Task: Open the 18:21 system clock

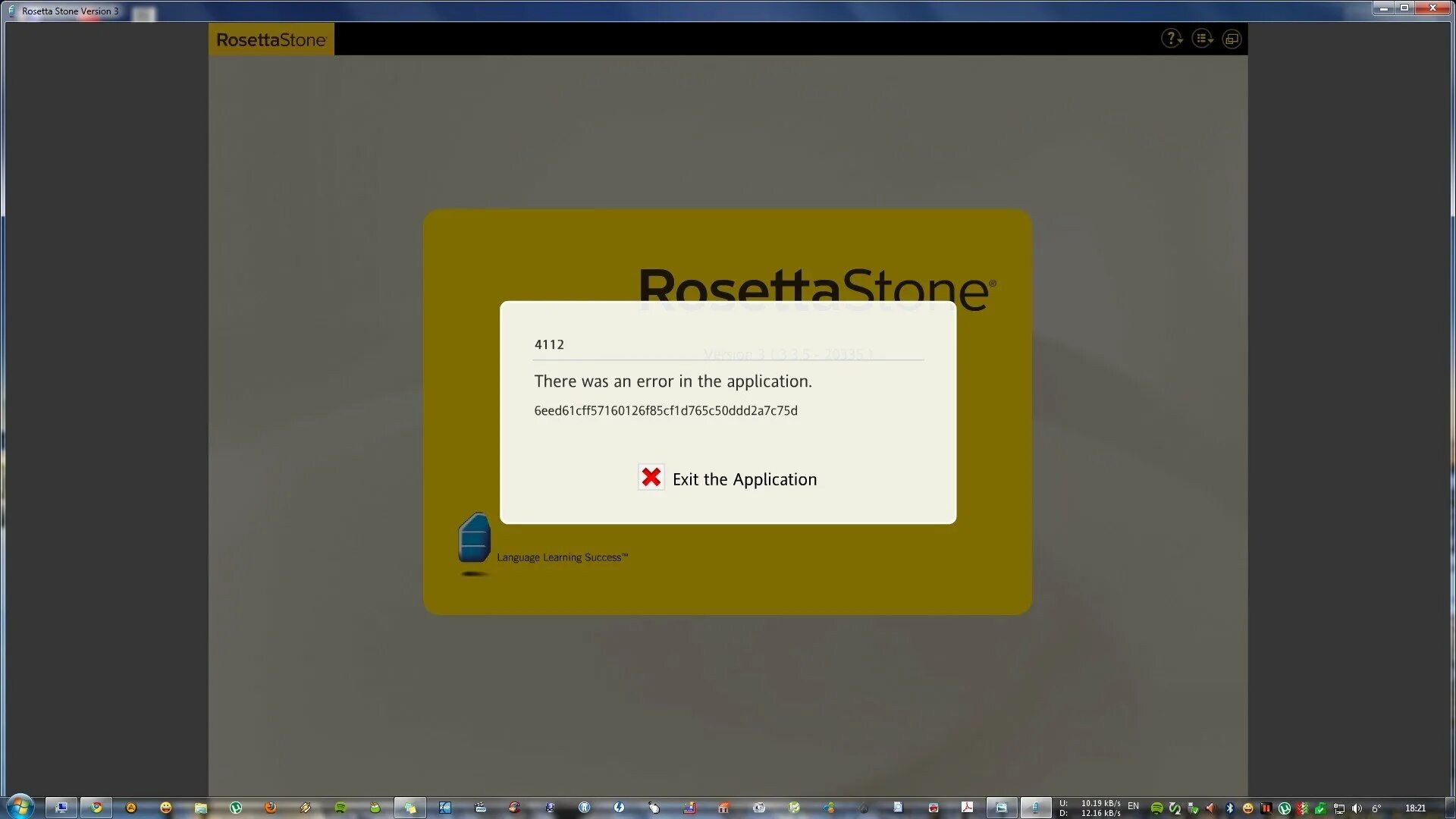Action: (1415, 808)
